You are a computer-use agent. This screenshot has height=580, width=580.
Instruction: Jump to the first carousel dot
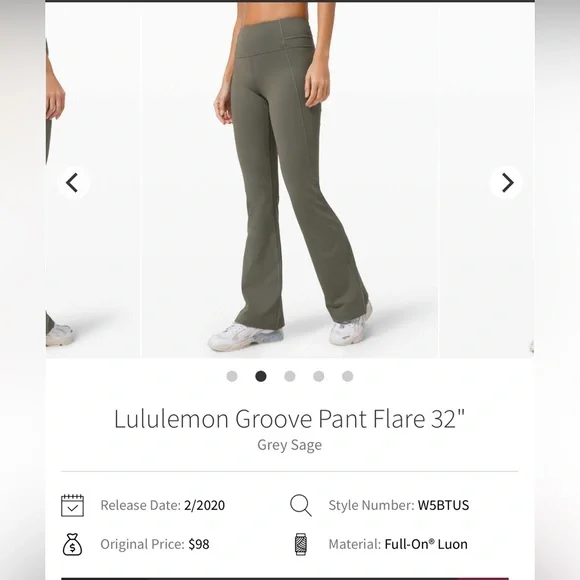point(232,376)
